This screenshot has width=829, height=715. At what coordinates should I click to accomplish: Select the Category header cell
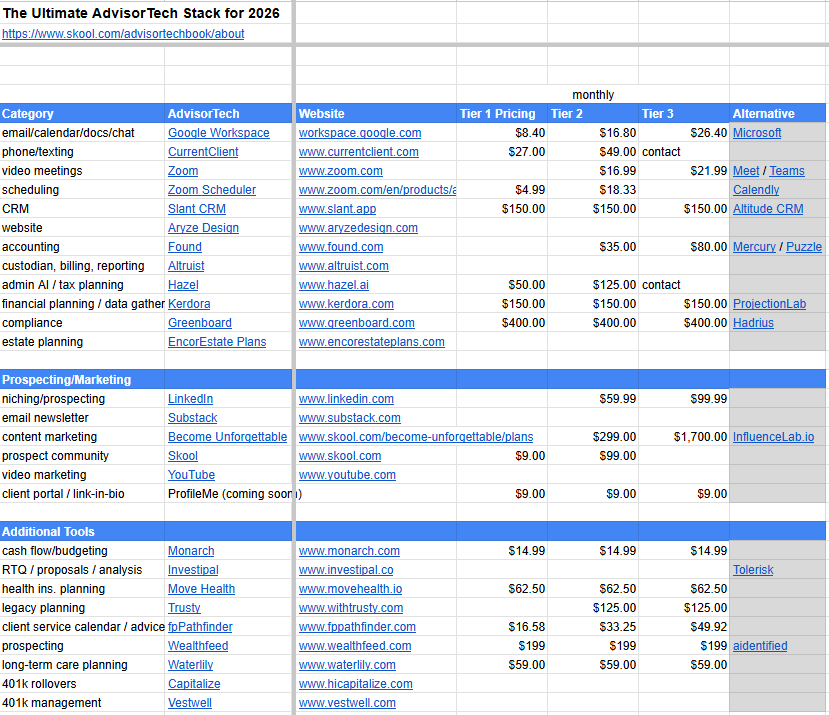[82, 114]
